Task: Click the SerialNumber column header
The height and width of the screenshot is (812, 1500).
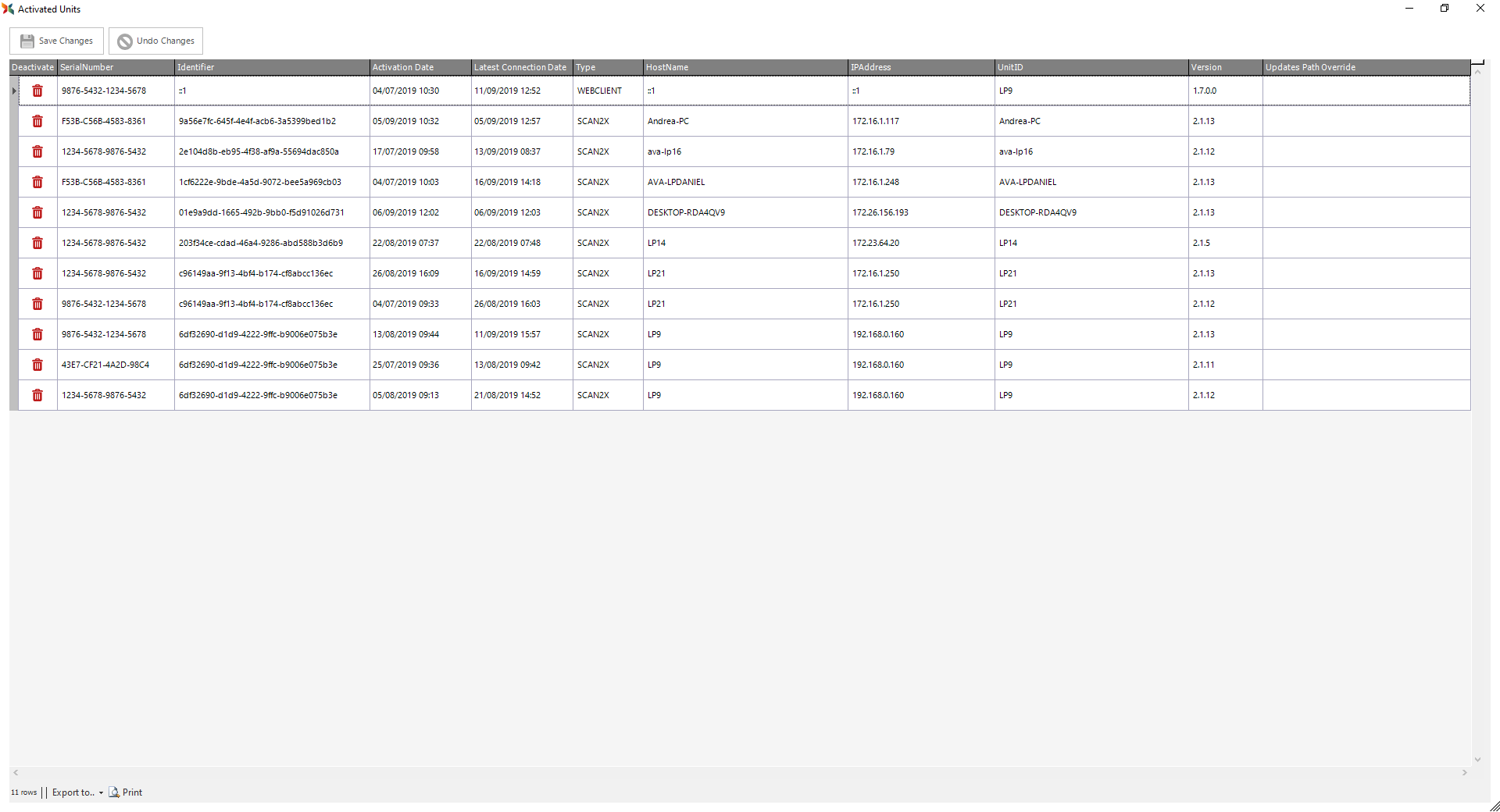Action: pyautogui.click(x=115, y=67)
